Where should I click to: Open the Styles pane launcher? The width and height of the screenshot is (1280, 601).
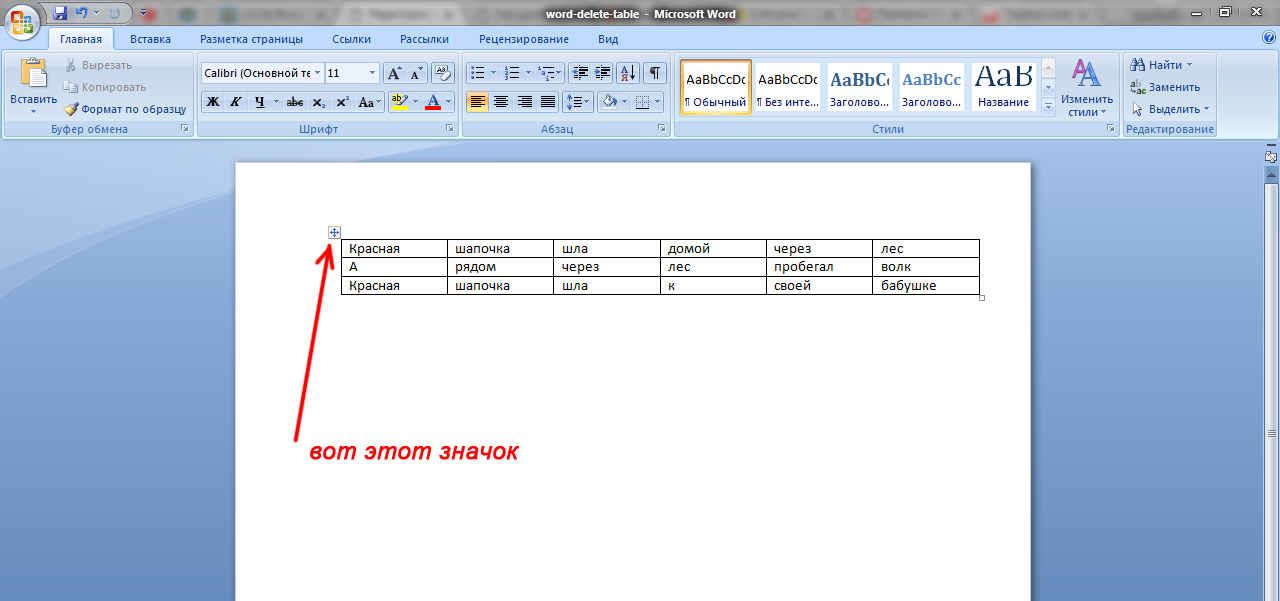1111,129
